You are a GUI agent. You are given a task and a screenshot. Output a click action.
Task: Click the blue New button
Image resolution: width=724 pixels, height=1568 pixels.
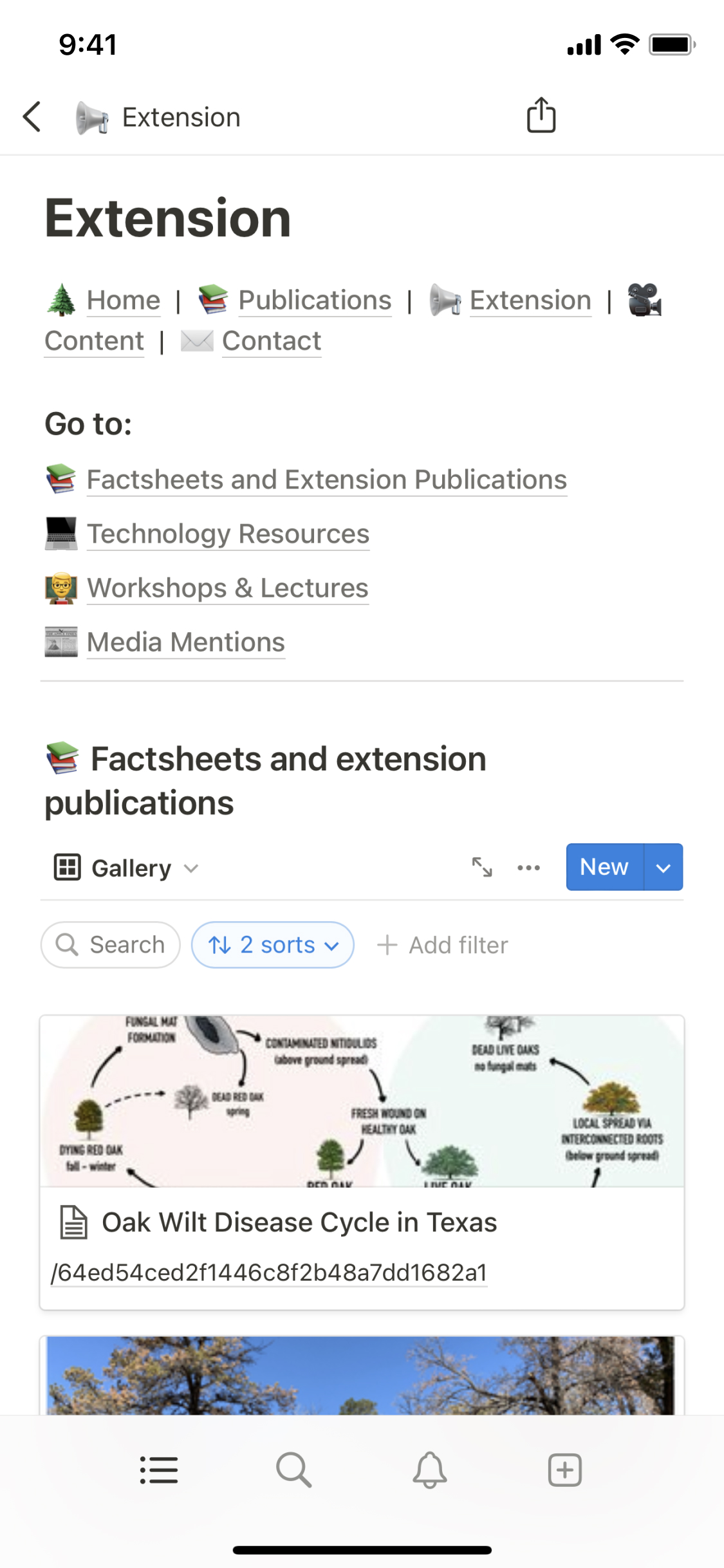[x=604, y=868]
